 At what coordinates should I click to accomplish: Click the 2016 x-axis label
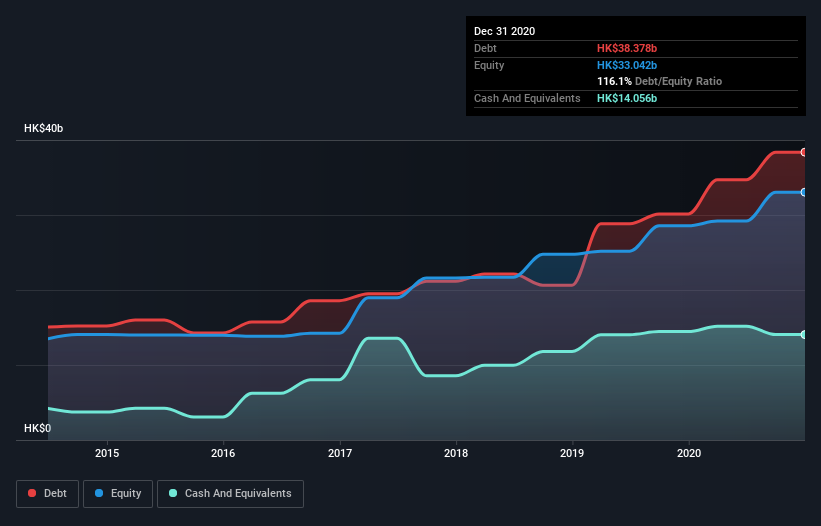click(223, 453)
